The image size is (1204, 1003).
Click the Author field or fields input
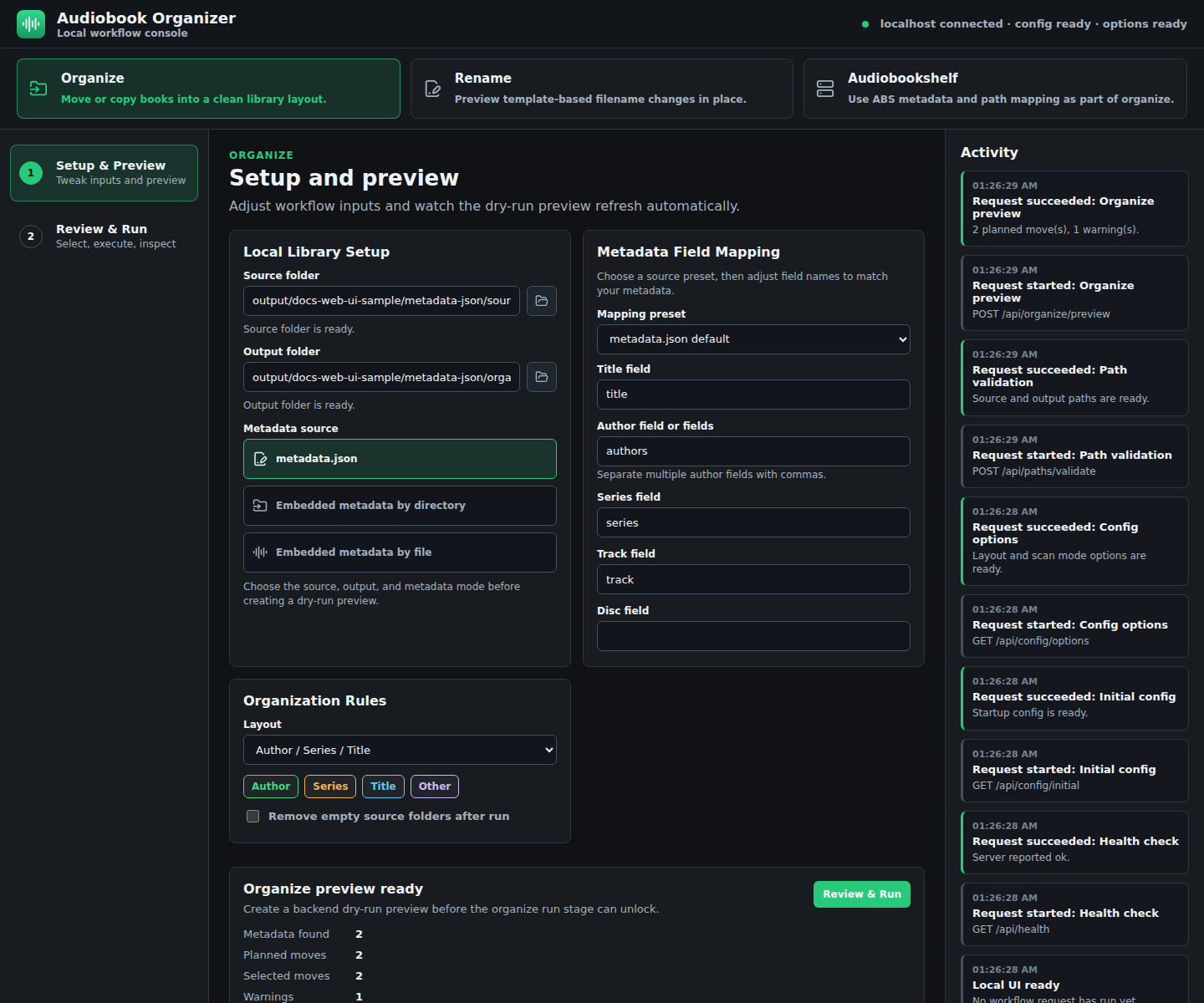click(753, 451)
